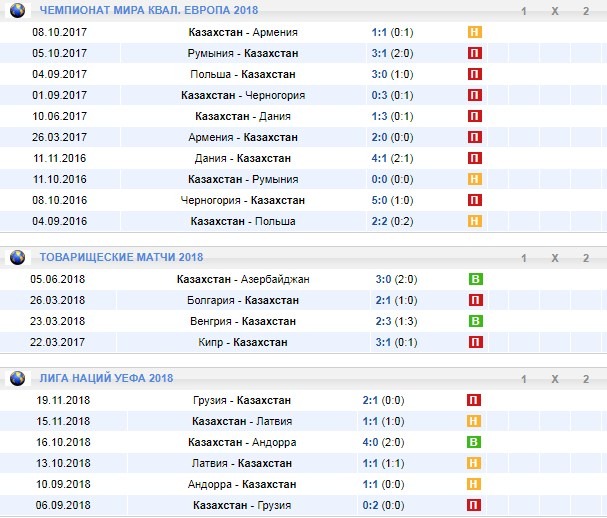The image size is (607, 518).
Task: Click loss badge for Казахстан - Грузия
Action: tap(474, 505)
